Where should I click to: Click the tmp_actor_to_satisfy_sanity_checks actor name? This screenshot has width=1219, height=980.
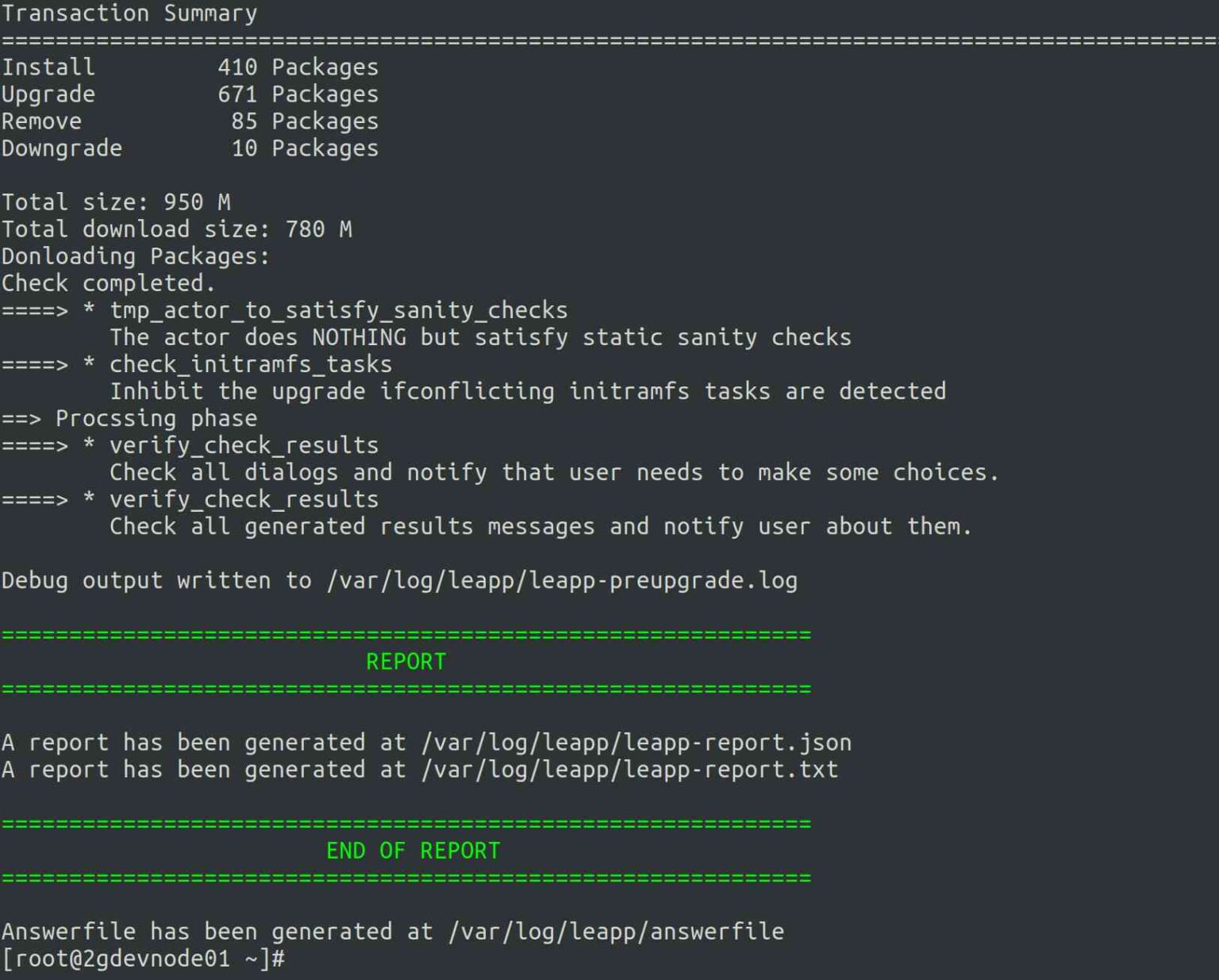tap(338, 310)
